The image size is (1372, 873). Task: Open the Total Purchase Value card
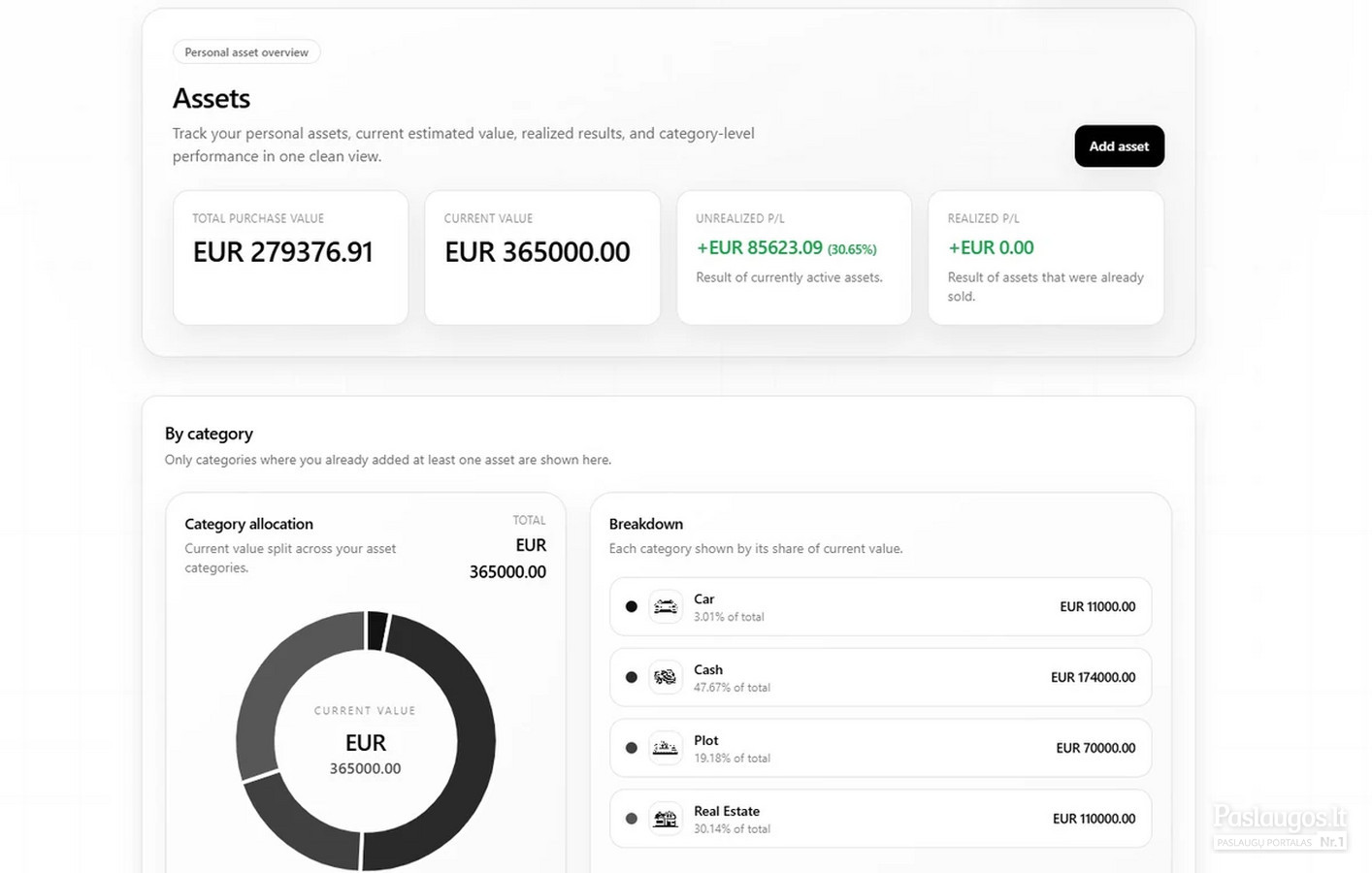click(290, 257)
